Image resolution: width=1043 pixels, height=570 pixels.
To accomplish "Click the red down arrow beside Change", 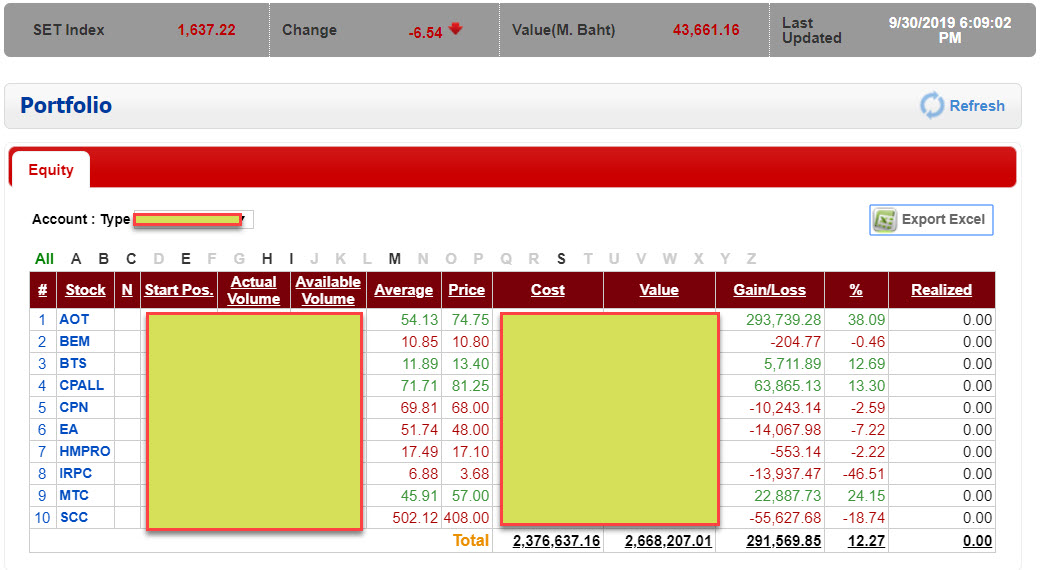I will click(456, 29).
